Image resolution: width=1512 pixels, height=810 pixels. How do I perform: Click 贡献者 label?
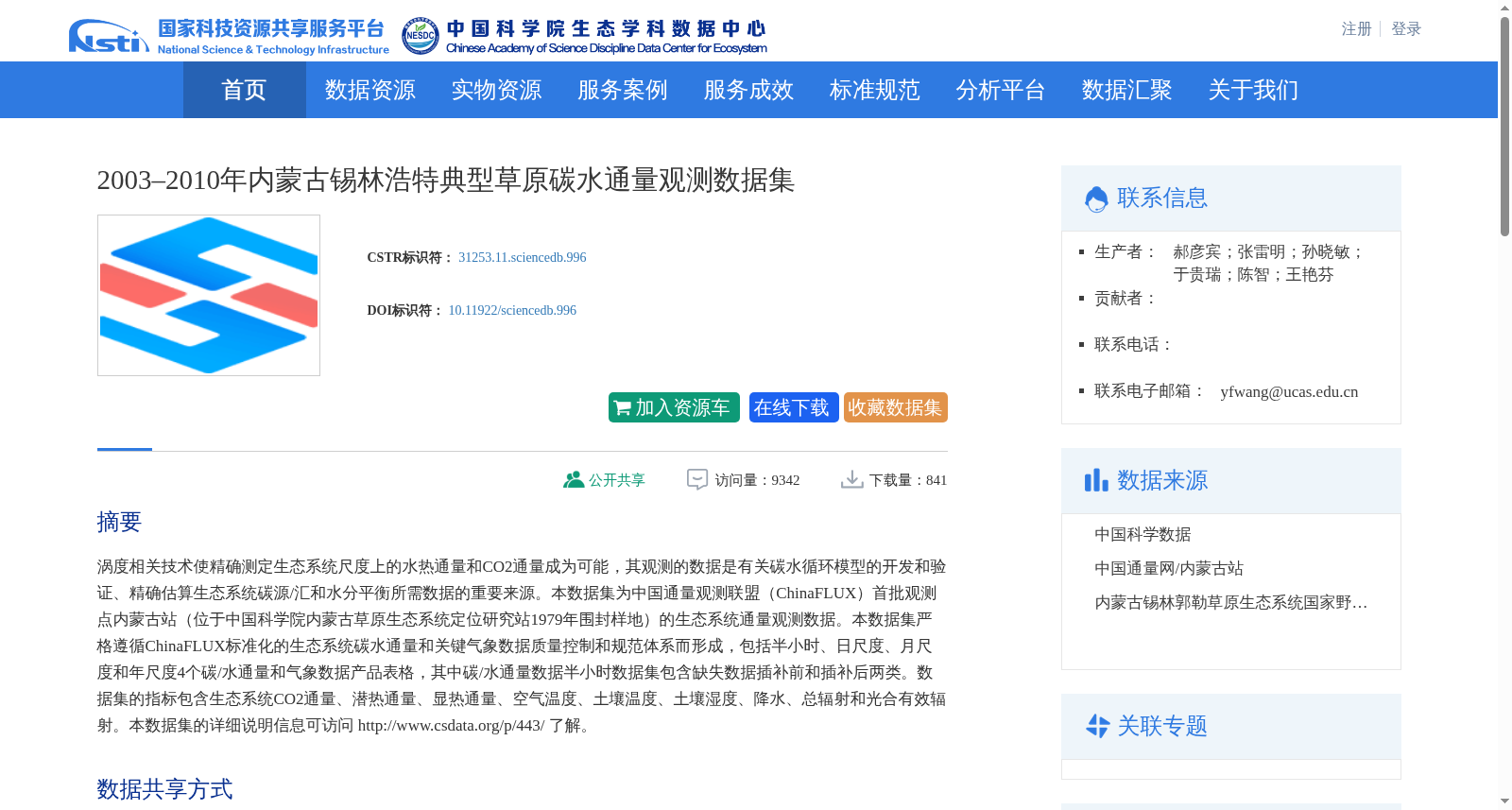tap(1125, 298)
